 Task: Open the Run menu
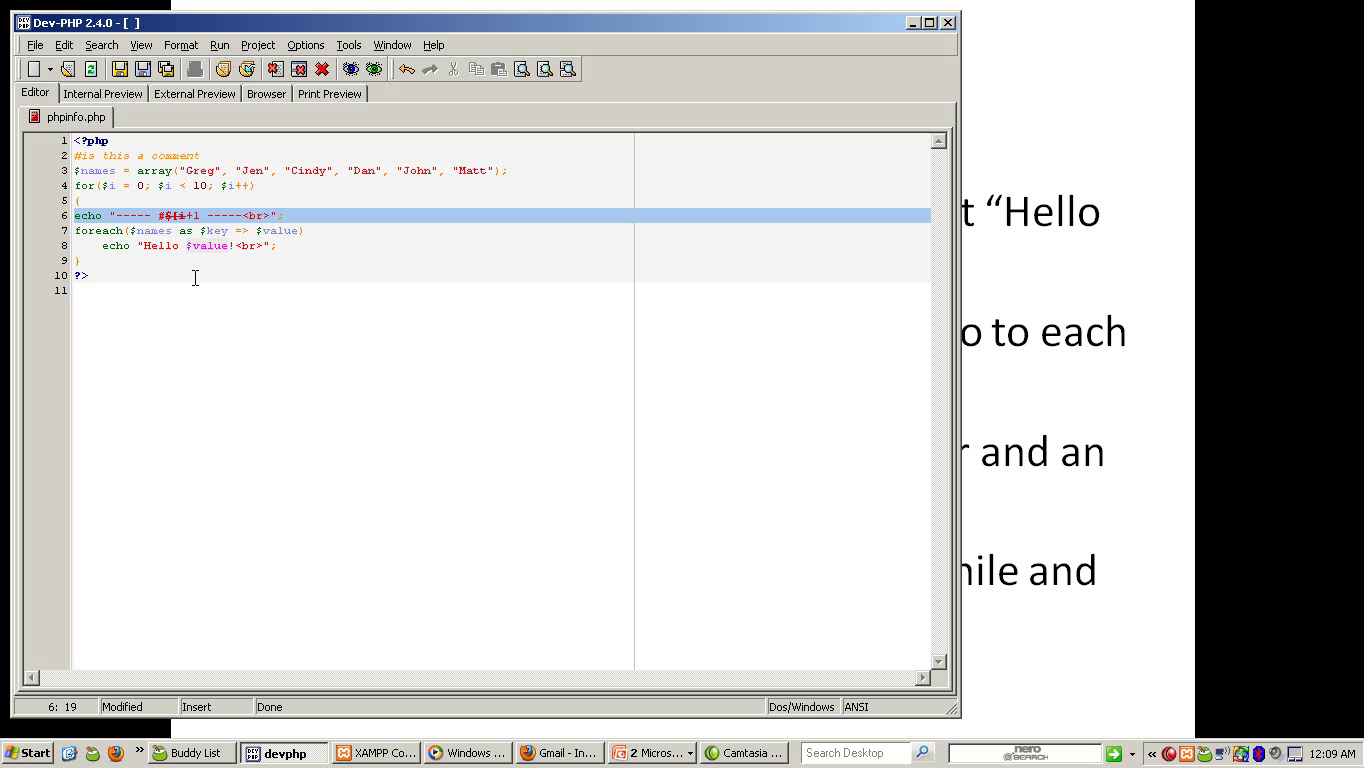pyautogui.click(x=220, y=45)
